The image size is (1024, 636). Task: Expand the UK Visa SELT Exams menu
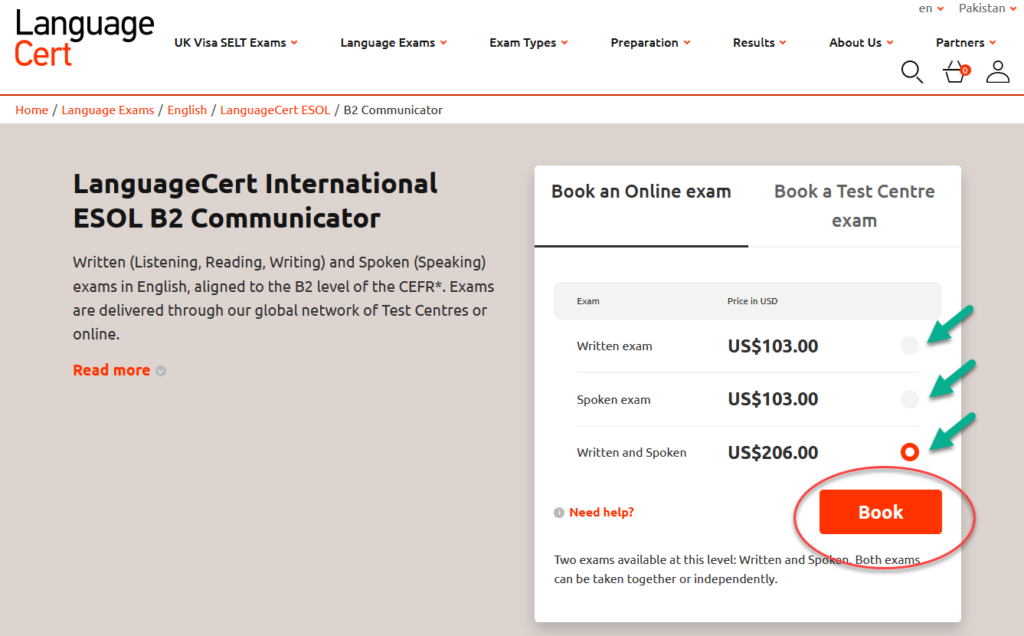click(x=236, y=42)
